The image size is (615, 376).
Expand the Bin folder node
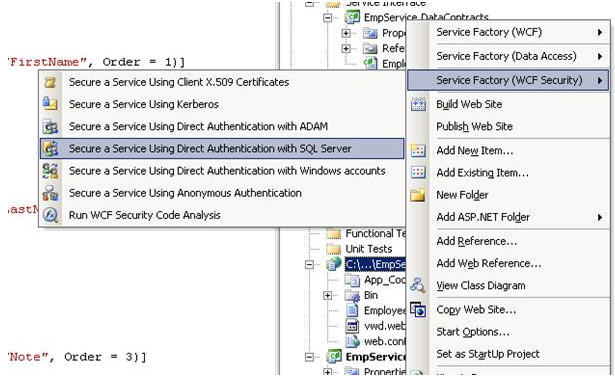coord(327,295)
